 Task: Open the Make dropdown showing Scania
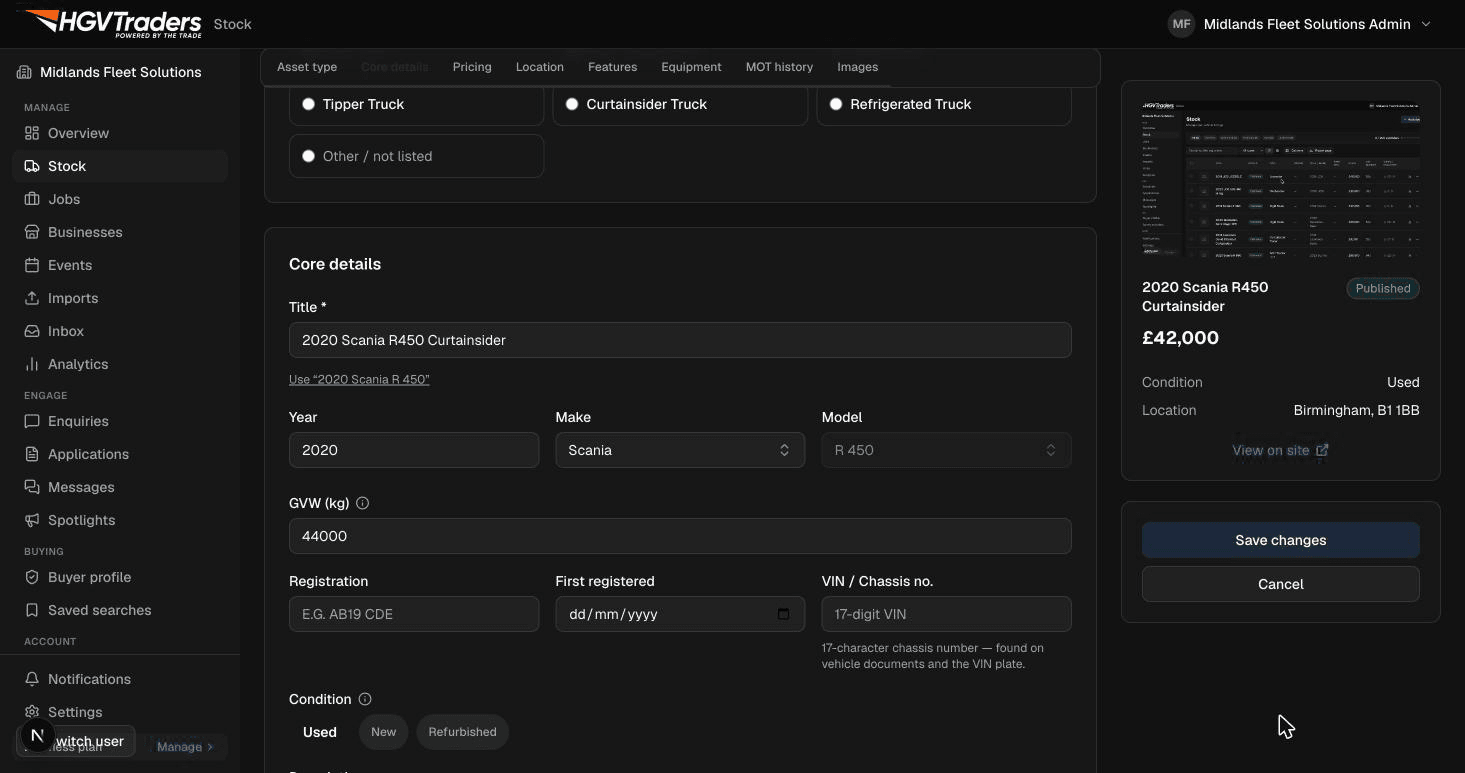pyautogui.click(x=680, y=450)
